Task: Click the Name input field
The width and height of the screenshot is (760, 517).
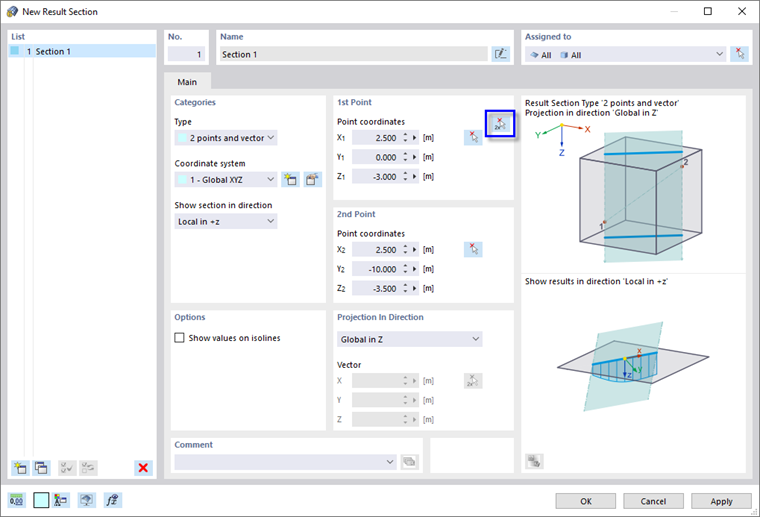Action: click(353, 54)
